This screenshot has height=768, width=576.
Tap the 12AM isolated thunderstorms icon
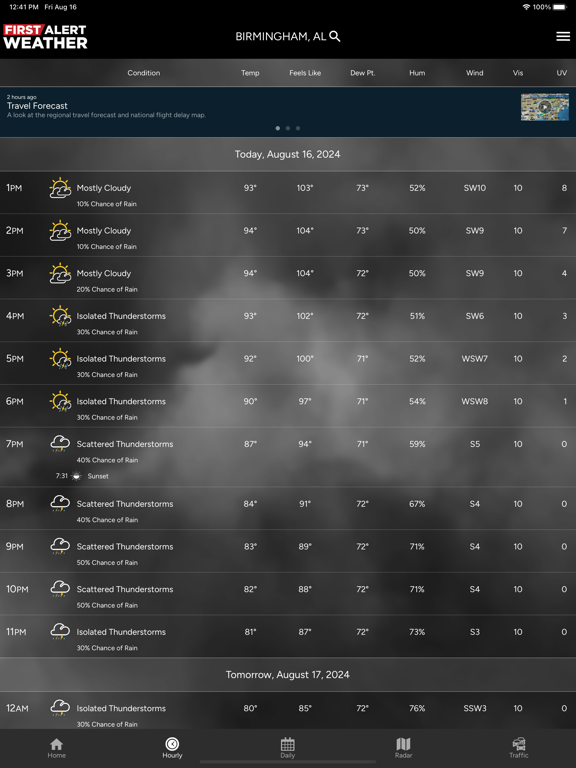60,708
